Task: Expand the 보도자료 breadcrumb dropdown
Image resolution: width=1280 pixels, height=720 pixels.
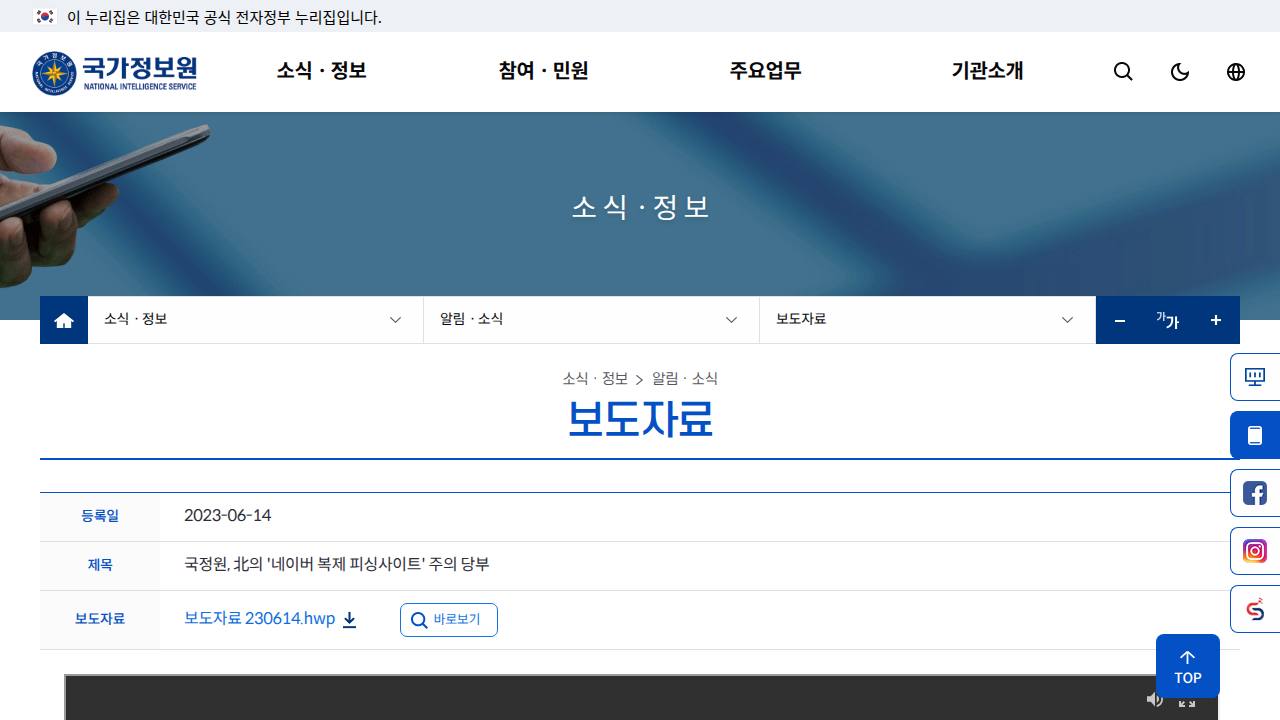Action: [x=928, y=320]
